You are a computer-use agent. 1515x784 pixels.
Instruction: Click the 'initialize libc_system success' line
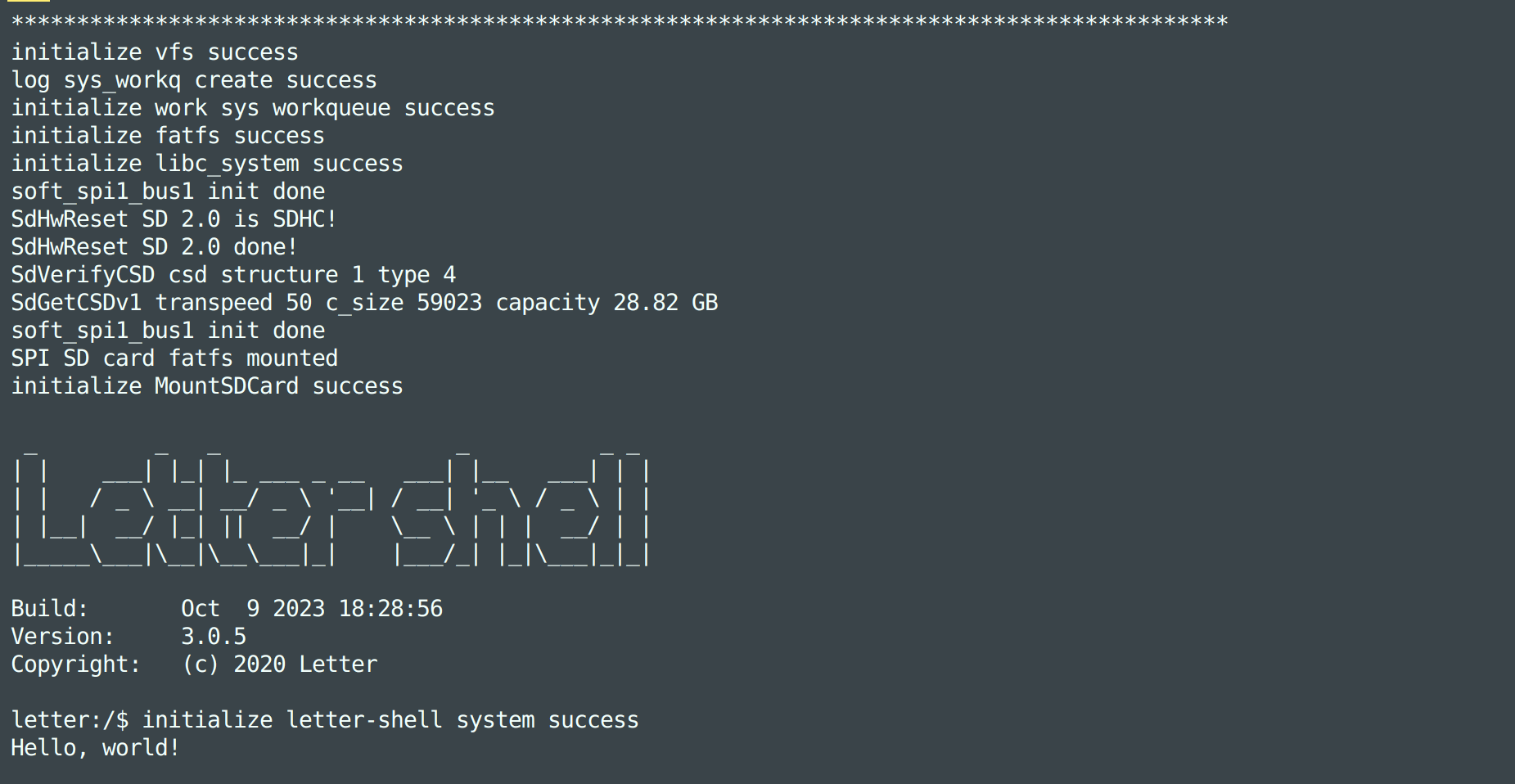point(207,164)
